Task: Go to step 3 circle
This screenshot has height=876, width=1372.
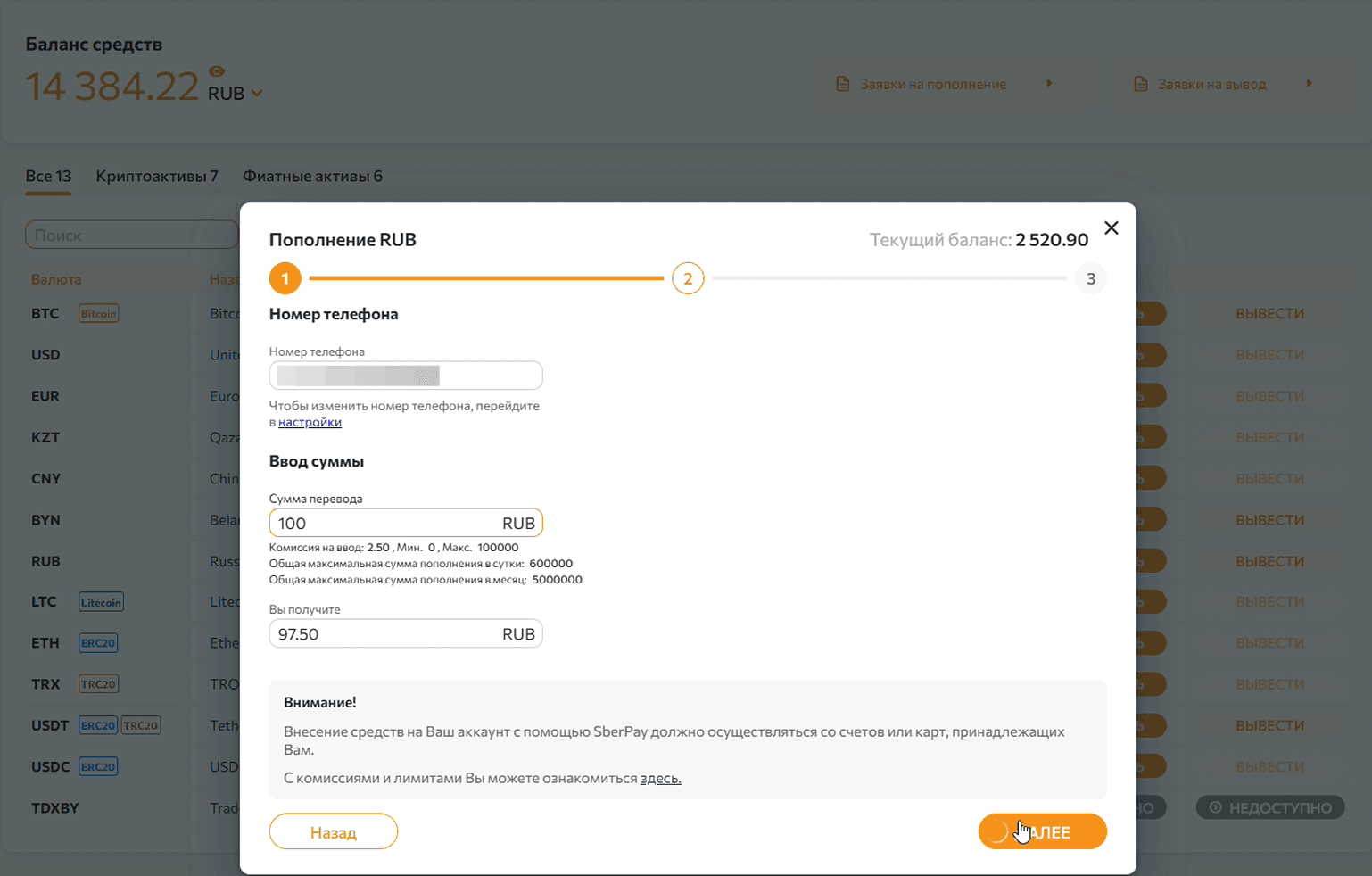Action: (1090, 278)
